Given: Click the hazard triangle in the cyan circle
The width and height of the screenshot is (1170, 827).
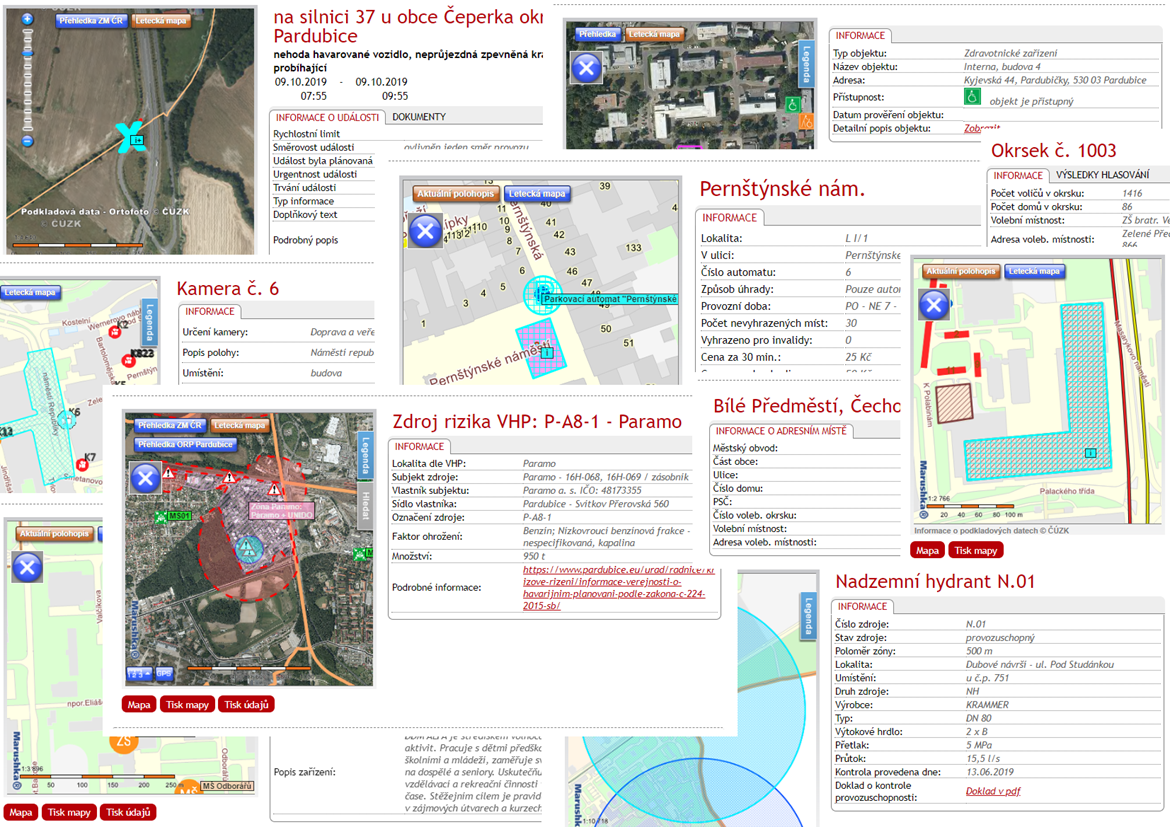Looking at the screenshot, I should pyautogui.click(x=248, y=549).
